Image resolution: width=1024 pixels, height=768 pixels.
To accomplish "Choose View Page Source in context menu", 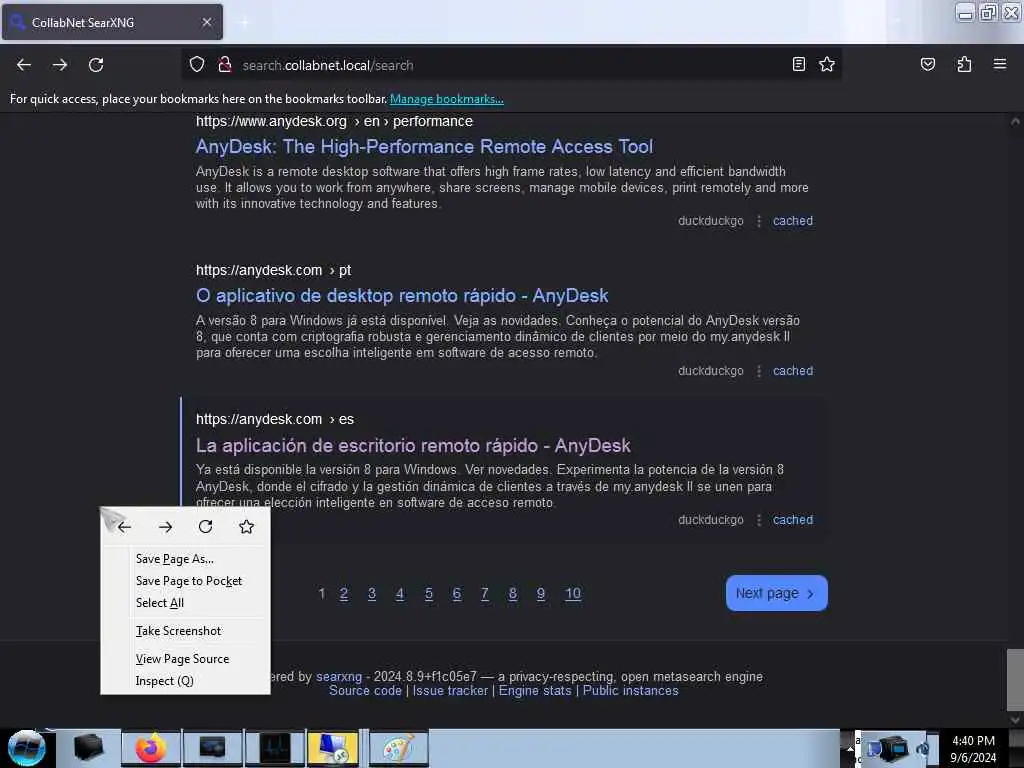I will [185, 659].
